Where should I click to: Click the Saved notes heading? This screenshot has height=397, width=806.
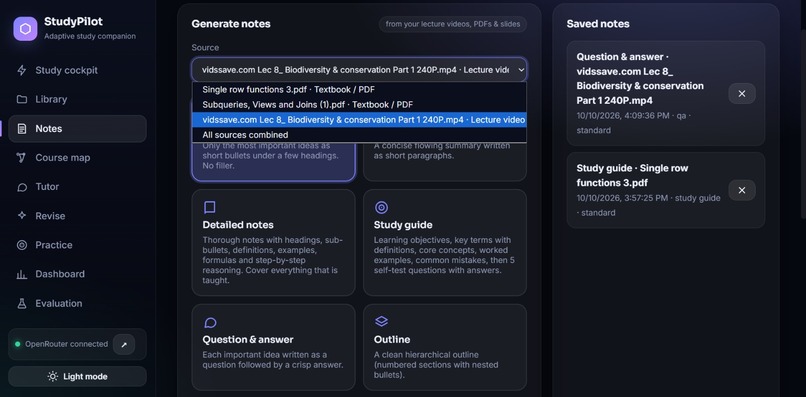[598, 24]
